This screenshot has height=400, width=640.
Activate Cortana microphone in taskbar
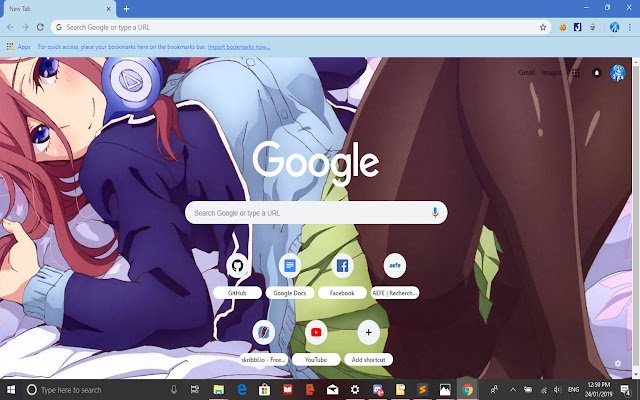click(x=173, y=390)
